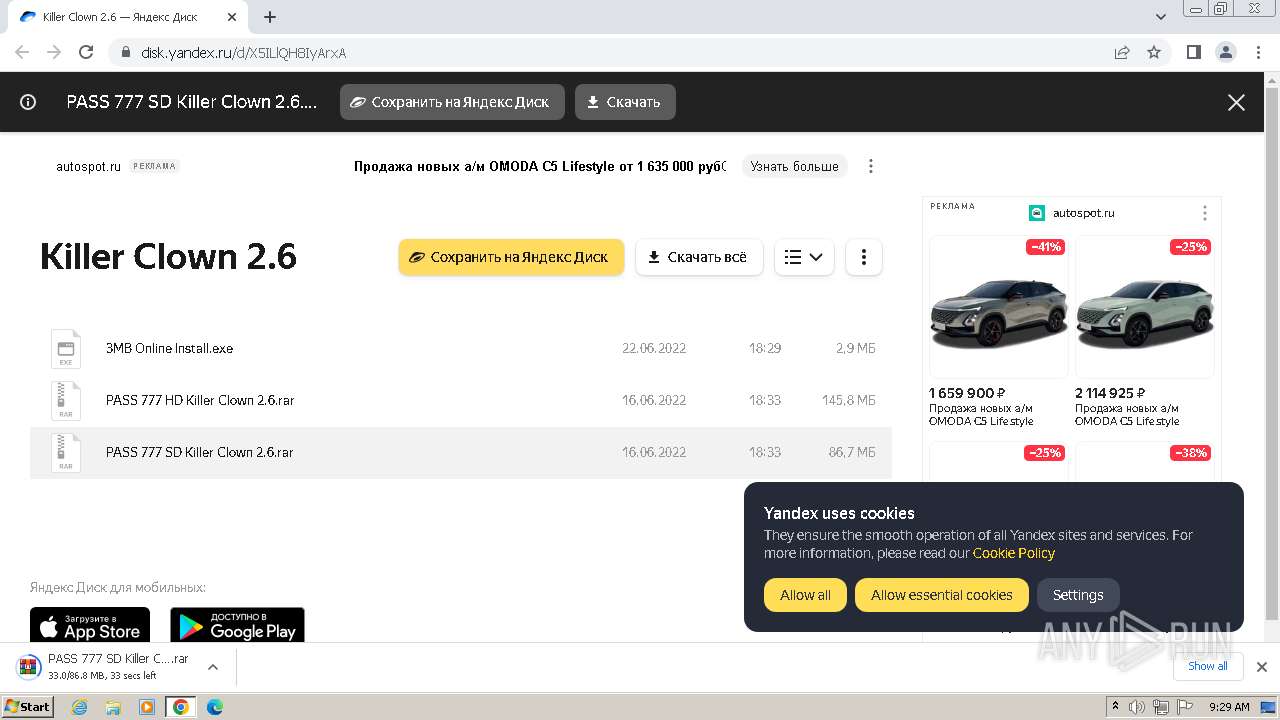Viewport: 1280px width, 720px height.
Task: Click the EXE file icon
Action: point(66,348)
